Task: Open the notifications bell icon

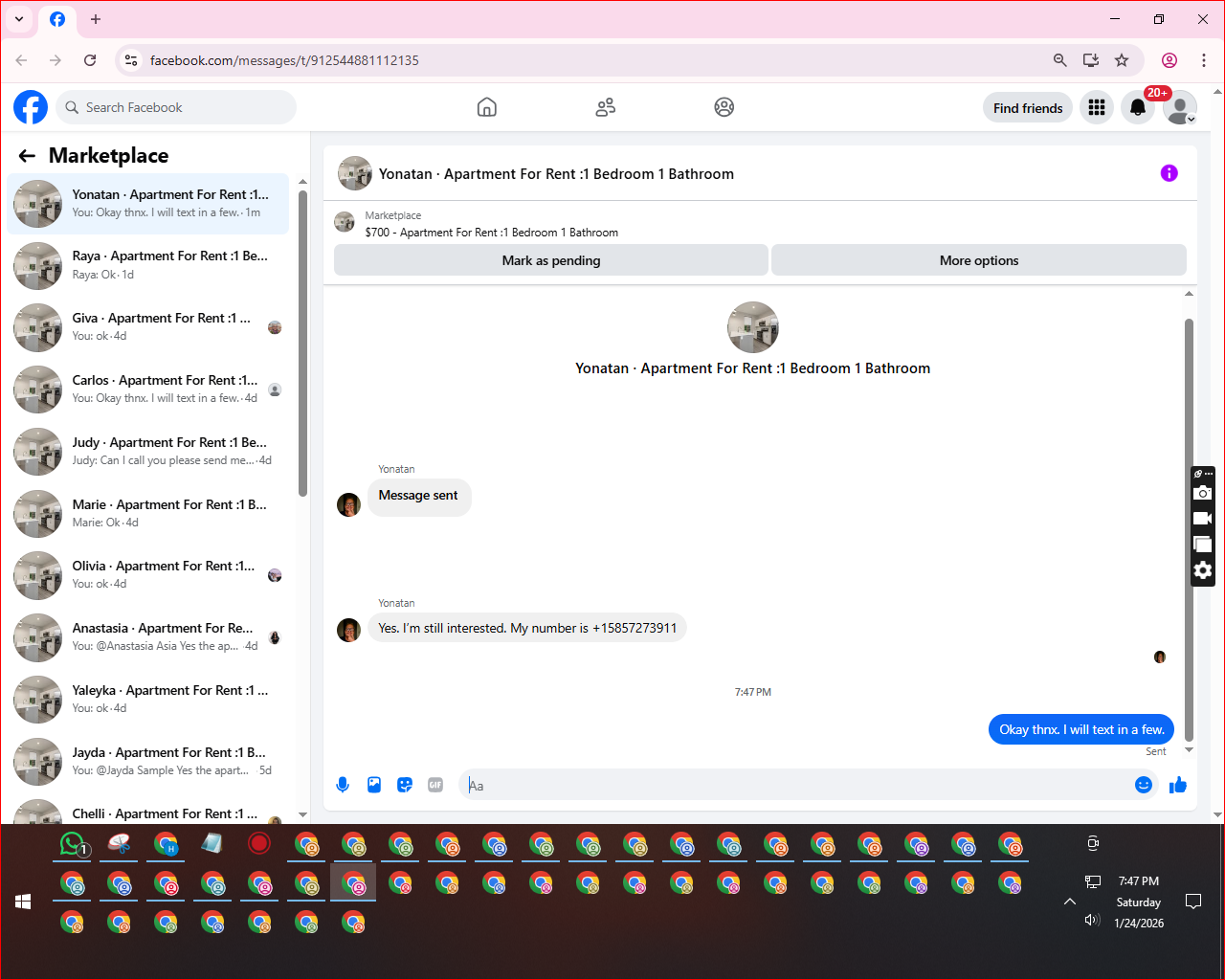Action: pyautogui.click(x=1138, y=108)
